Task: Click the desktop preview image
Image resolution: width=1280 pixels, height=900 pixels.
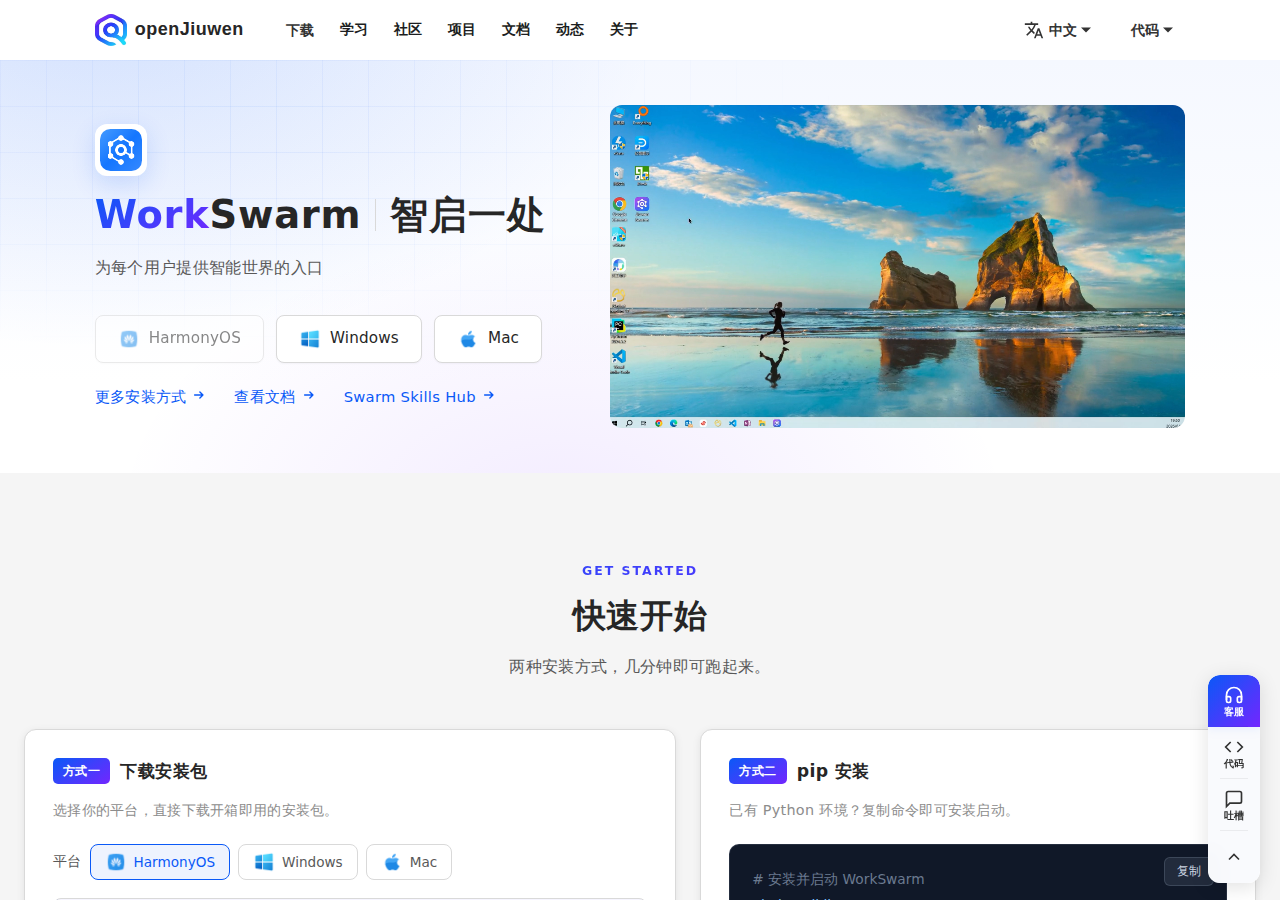Action: pos(897,267)
